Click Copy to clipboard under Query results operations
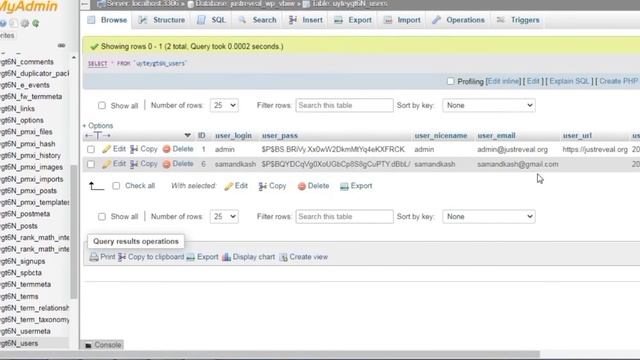 [151, 257]
